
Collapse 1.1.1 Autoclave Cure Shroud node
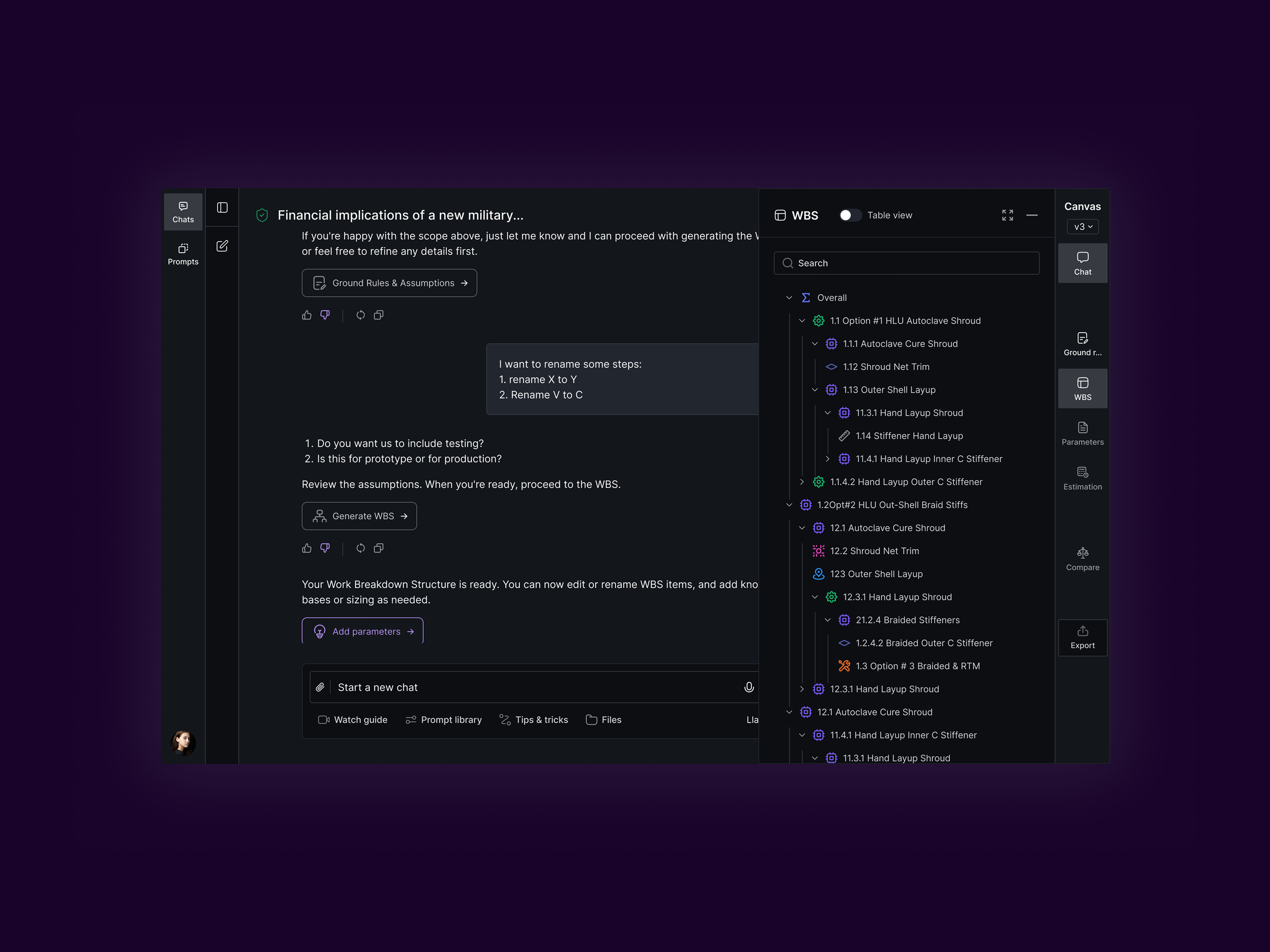[815, 344]
